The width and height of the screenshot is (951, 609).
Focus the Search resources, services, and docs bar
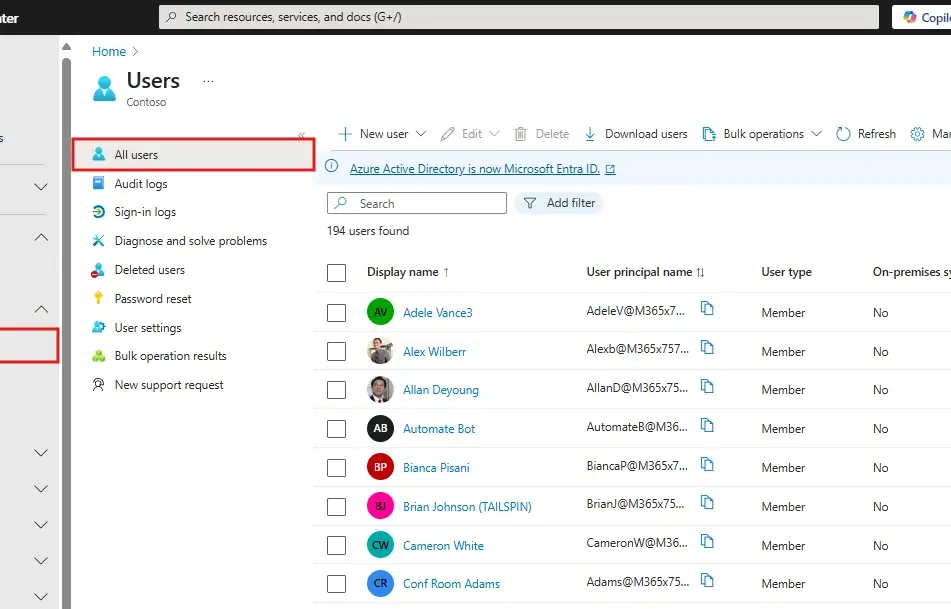519,17
